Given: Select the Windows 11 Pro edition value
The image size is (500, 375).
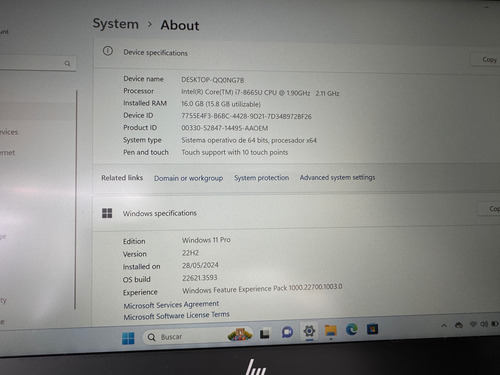Looking at the screenshot, I should pos(206,240).
